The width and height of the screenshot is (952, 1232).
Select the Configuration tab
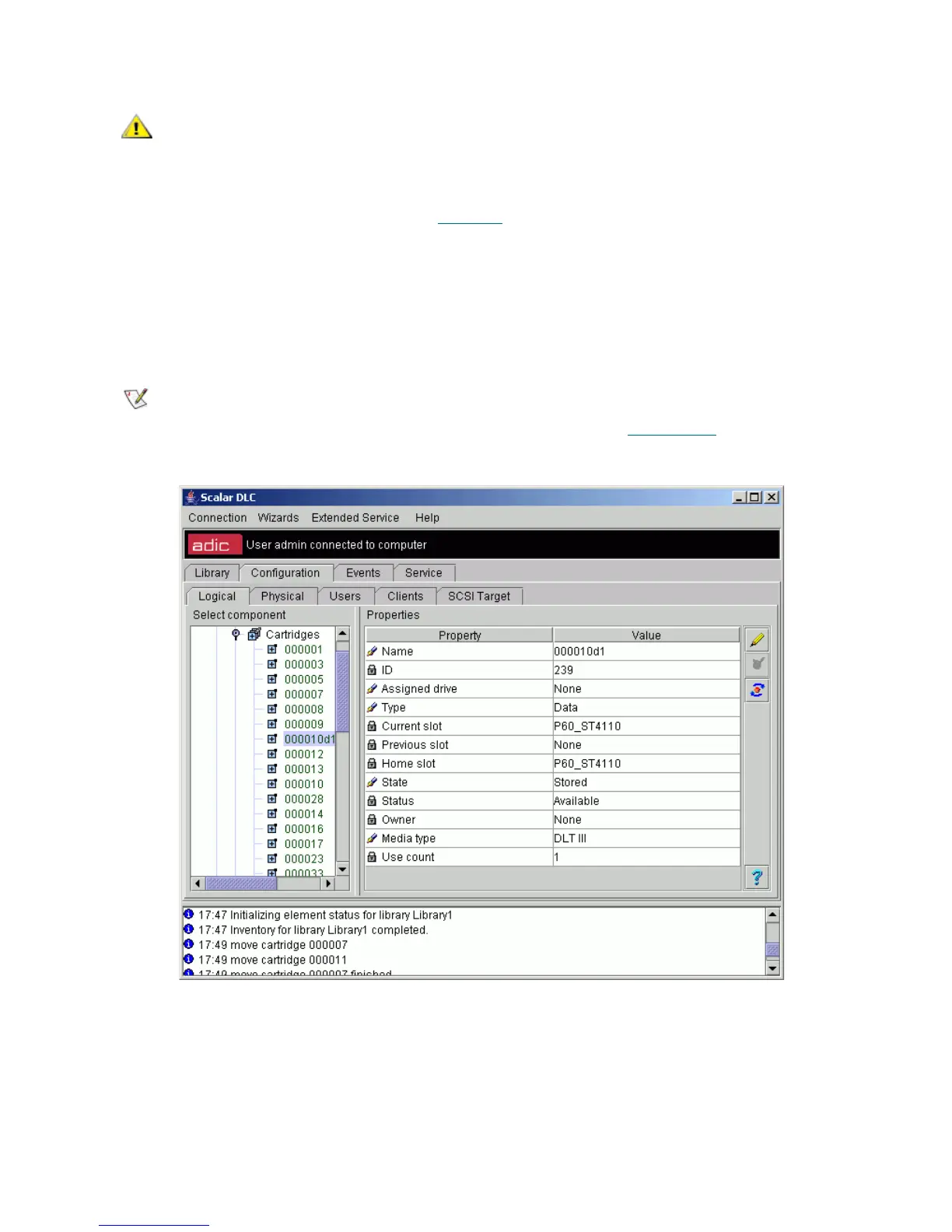coord(285,573)
